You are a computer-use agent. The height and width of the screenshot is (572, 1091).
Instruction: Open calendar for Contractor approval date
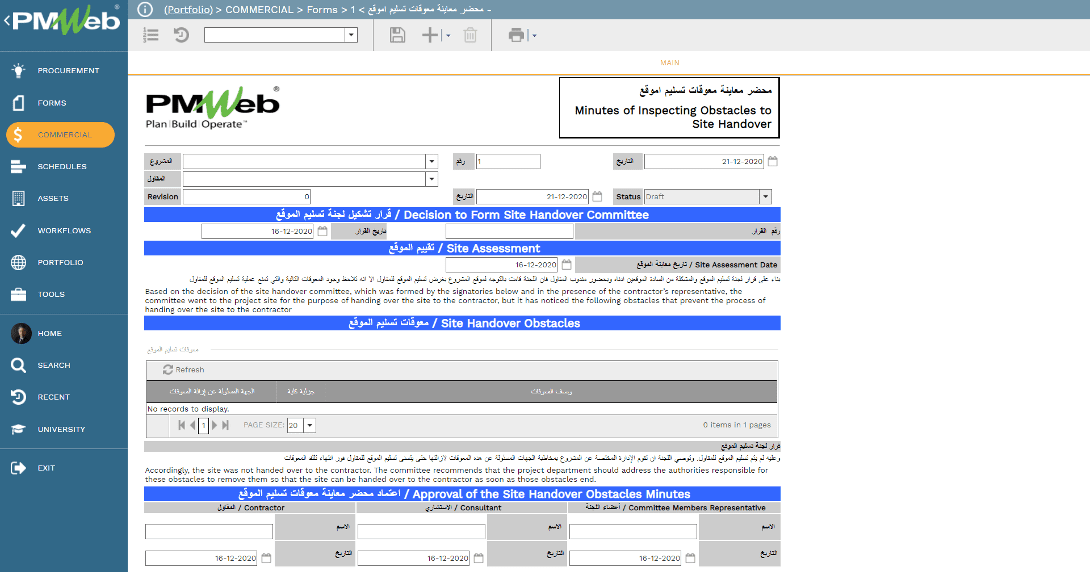click(x=266, y=558)
